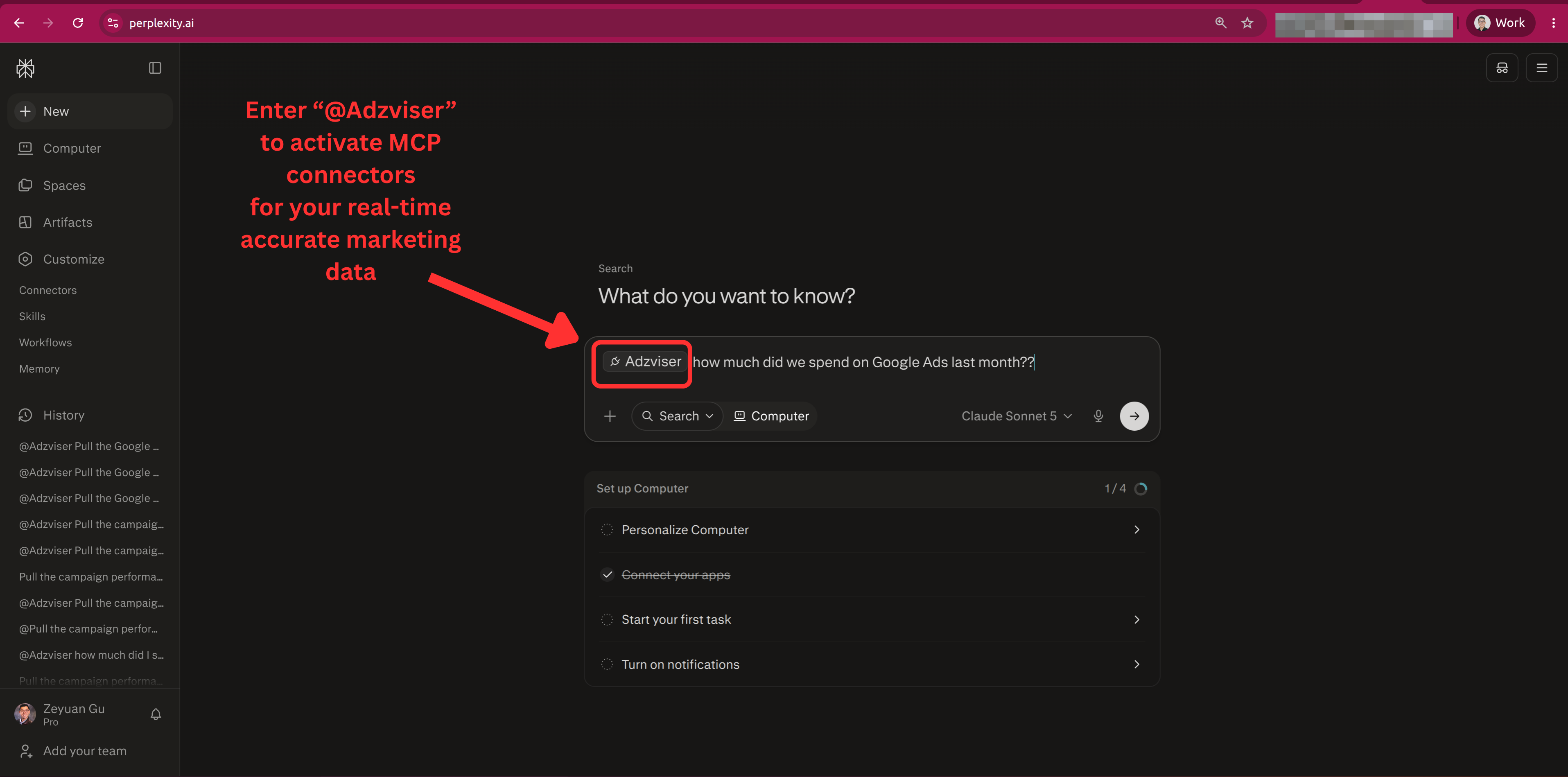Open the incognito mode icon top right
Screen dimensions: 1568x777
point(1502,68)
